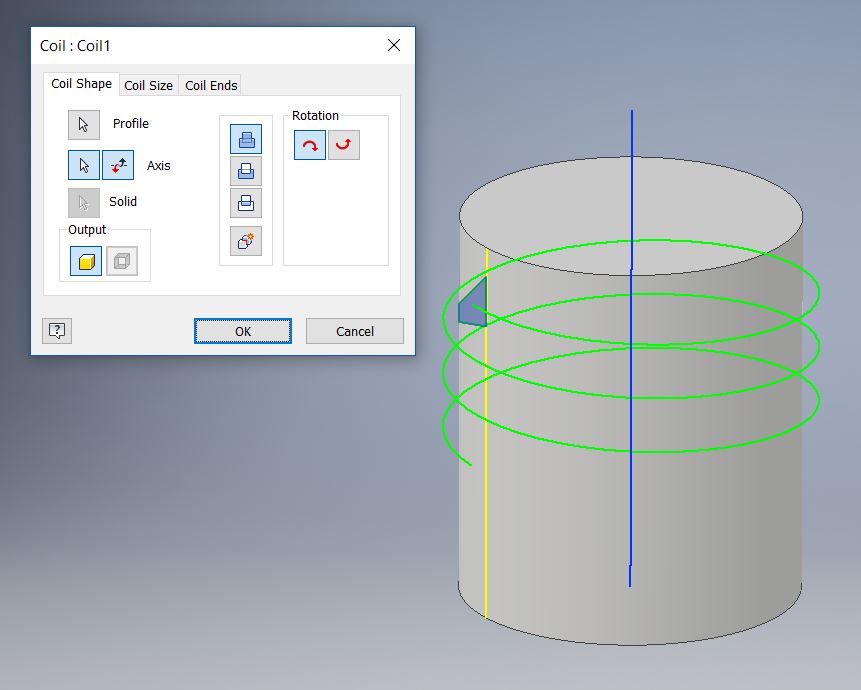Pick the New Solid operation icon

[x=244, y=240]
